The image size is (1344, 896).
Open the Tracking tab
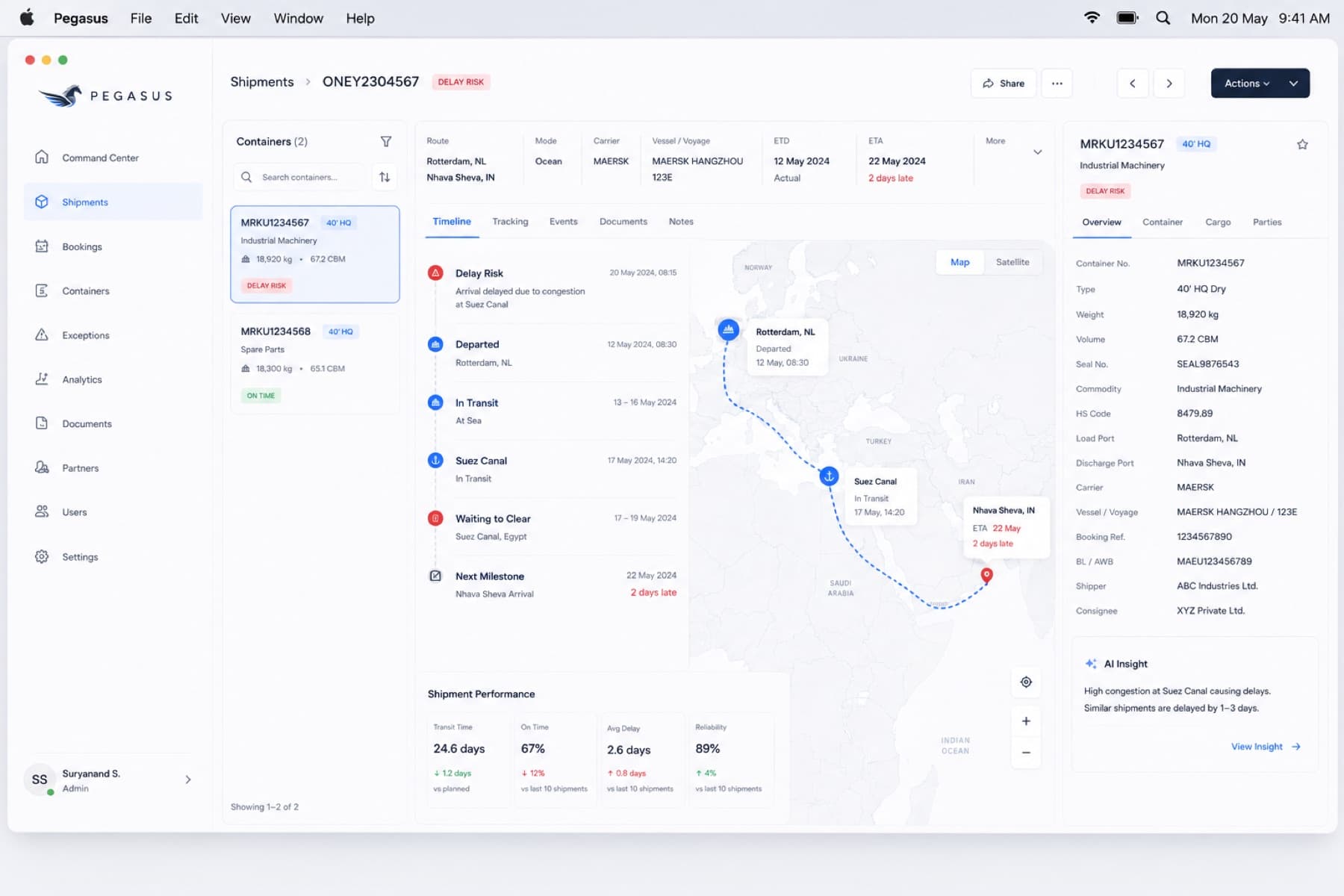point(510,222)
